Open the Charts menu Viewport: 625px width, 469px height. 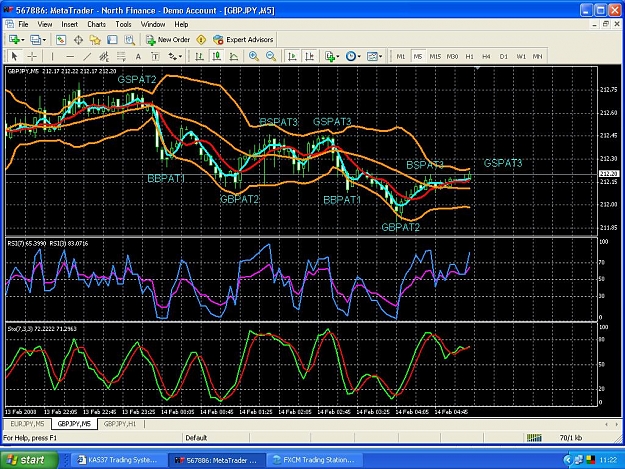tap(96, 24)
